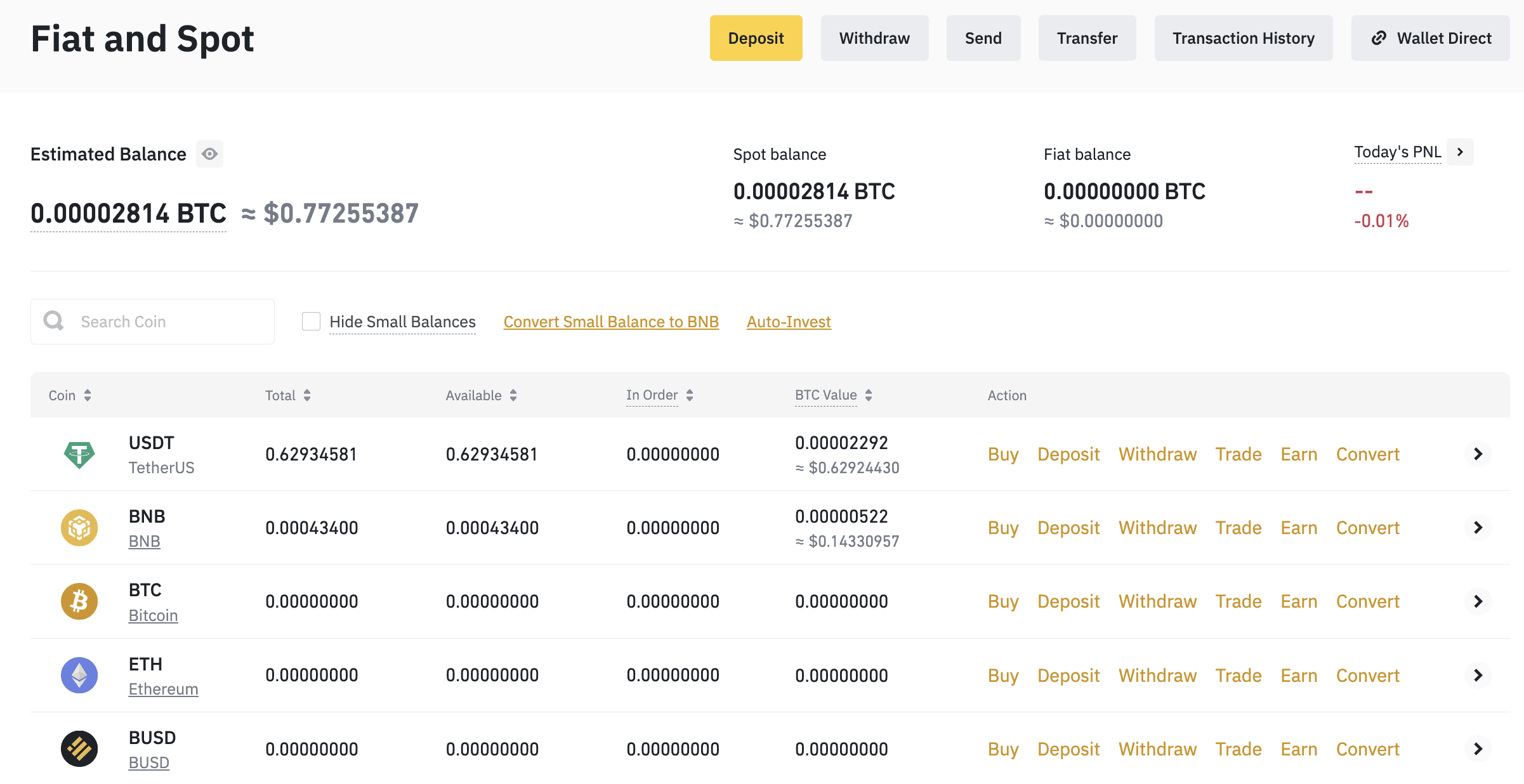Click Convert in the BNB row
The width and height of the screenshot is (1524, 784).
pyautogui.click(x=1368, y=528)
